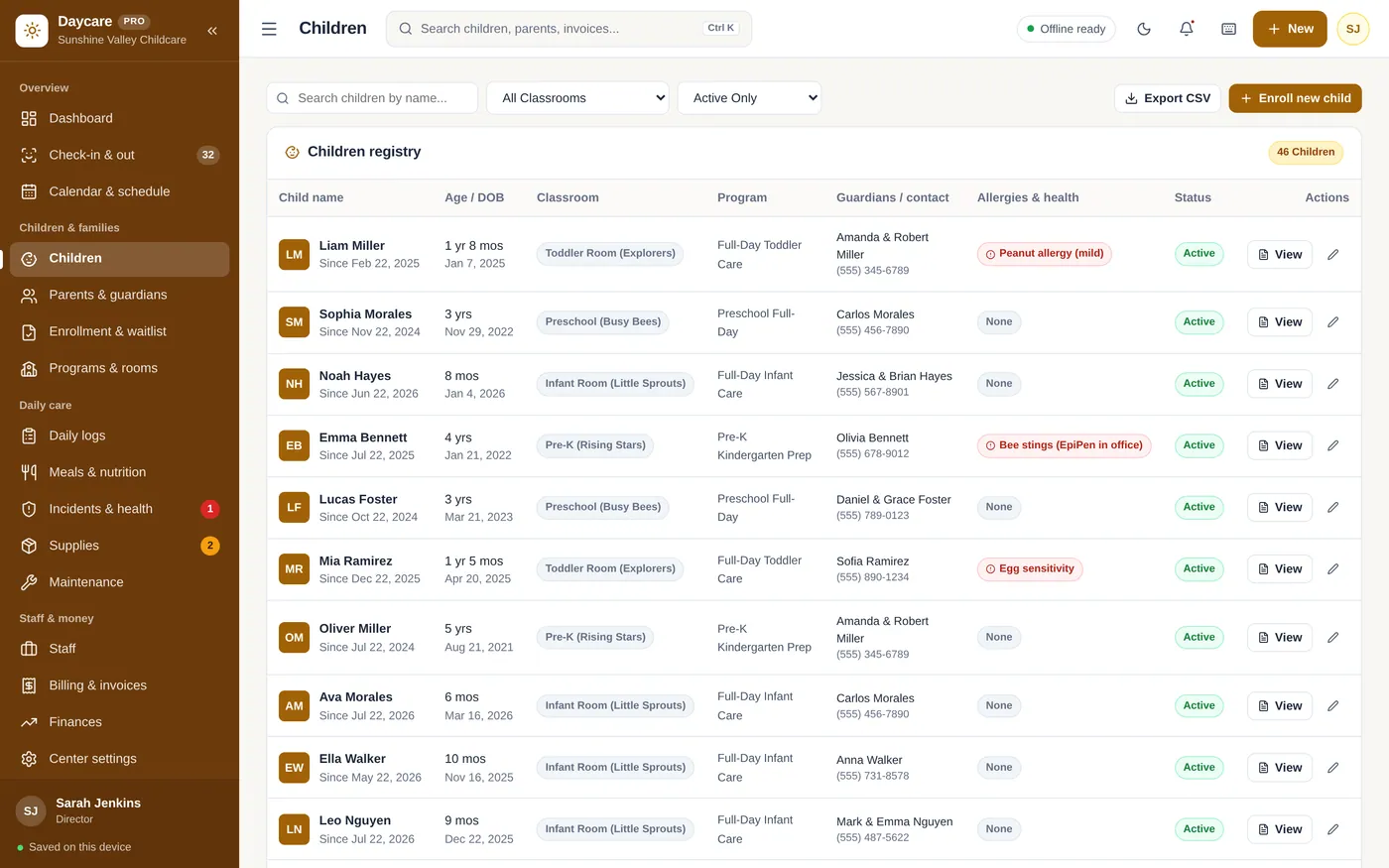The height and width of the screenshot is (868, 1389).
Task: Click the Enroll new child button
Action: point(1296,98)
